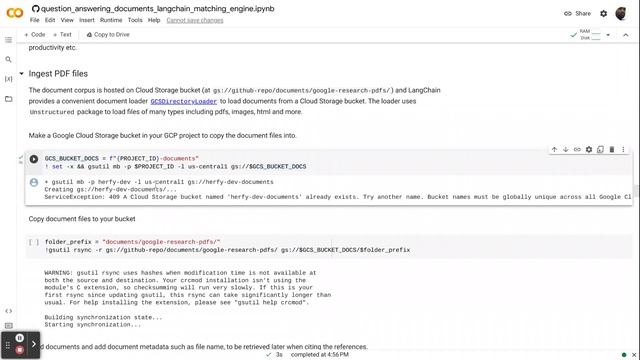Open user account avatar
640x360 pixels.
click(621, 13)
